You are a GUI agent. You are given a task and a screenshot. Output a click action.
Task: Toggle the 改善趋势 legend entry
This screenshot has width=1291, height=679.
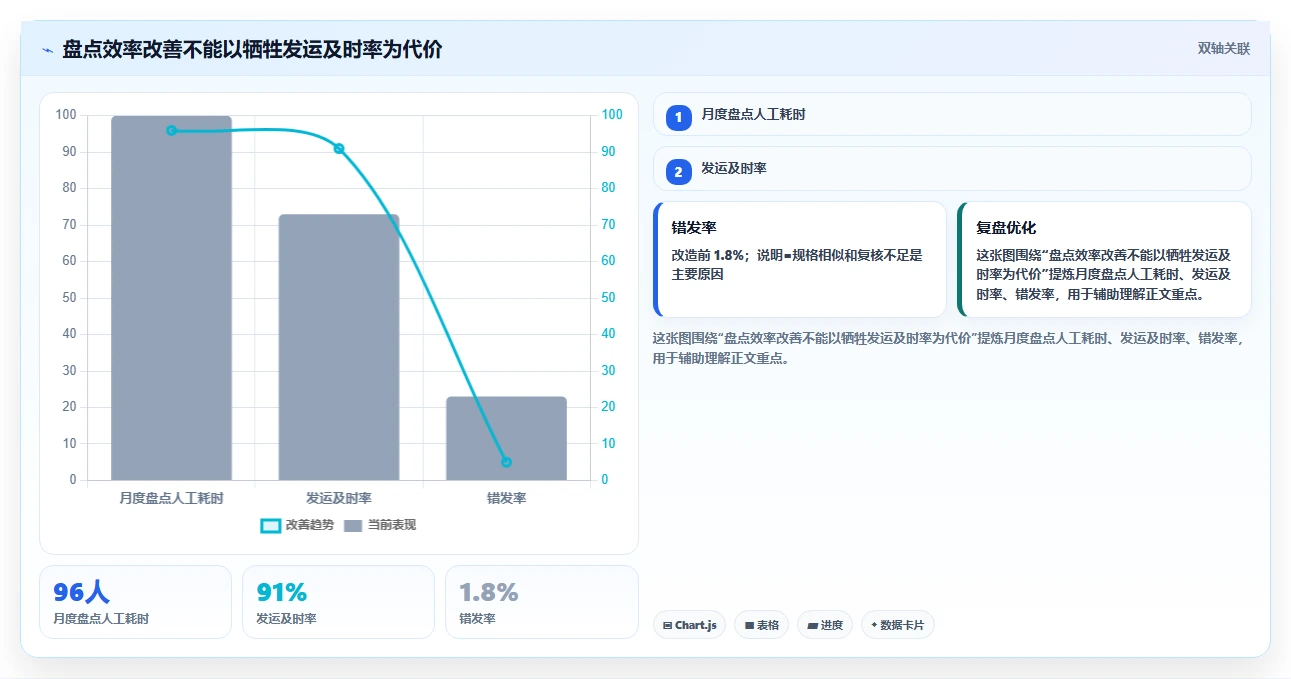tap(297, 525)
